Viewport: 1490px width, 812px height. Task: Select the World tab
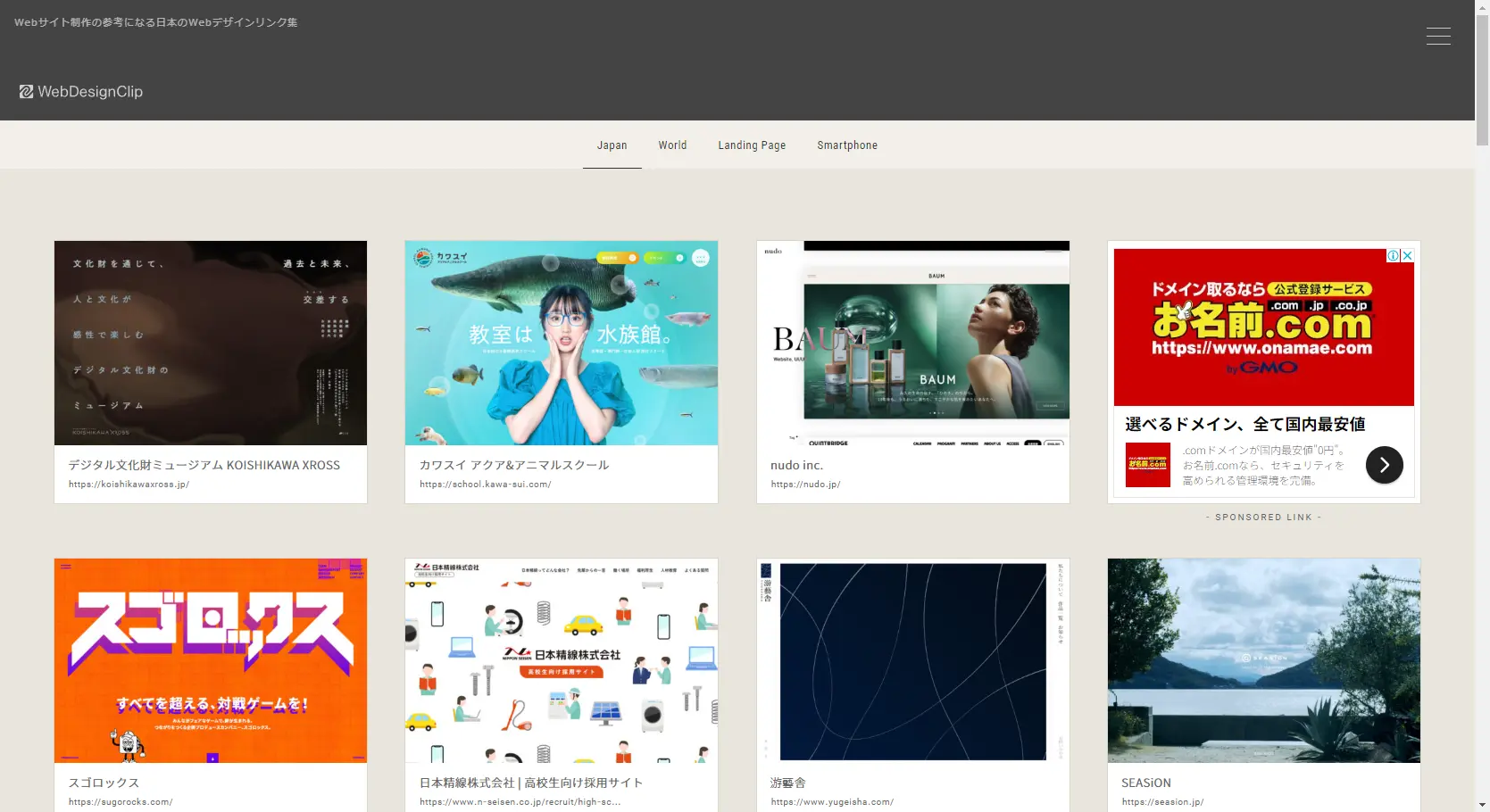click(672, 145)
